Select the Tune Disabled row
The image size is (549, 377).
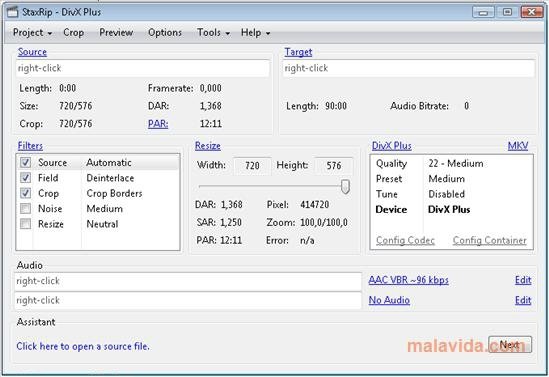click(452, 194)
